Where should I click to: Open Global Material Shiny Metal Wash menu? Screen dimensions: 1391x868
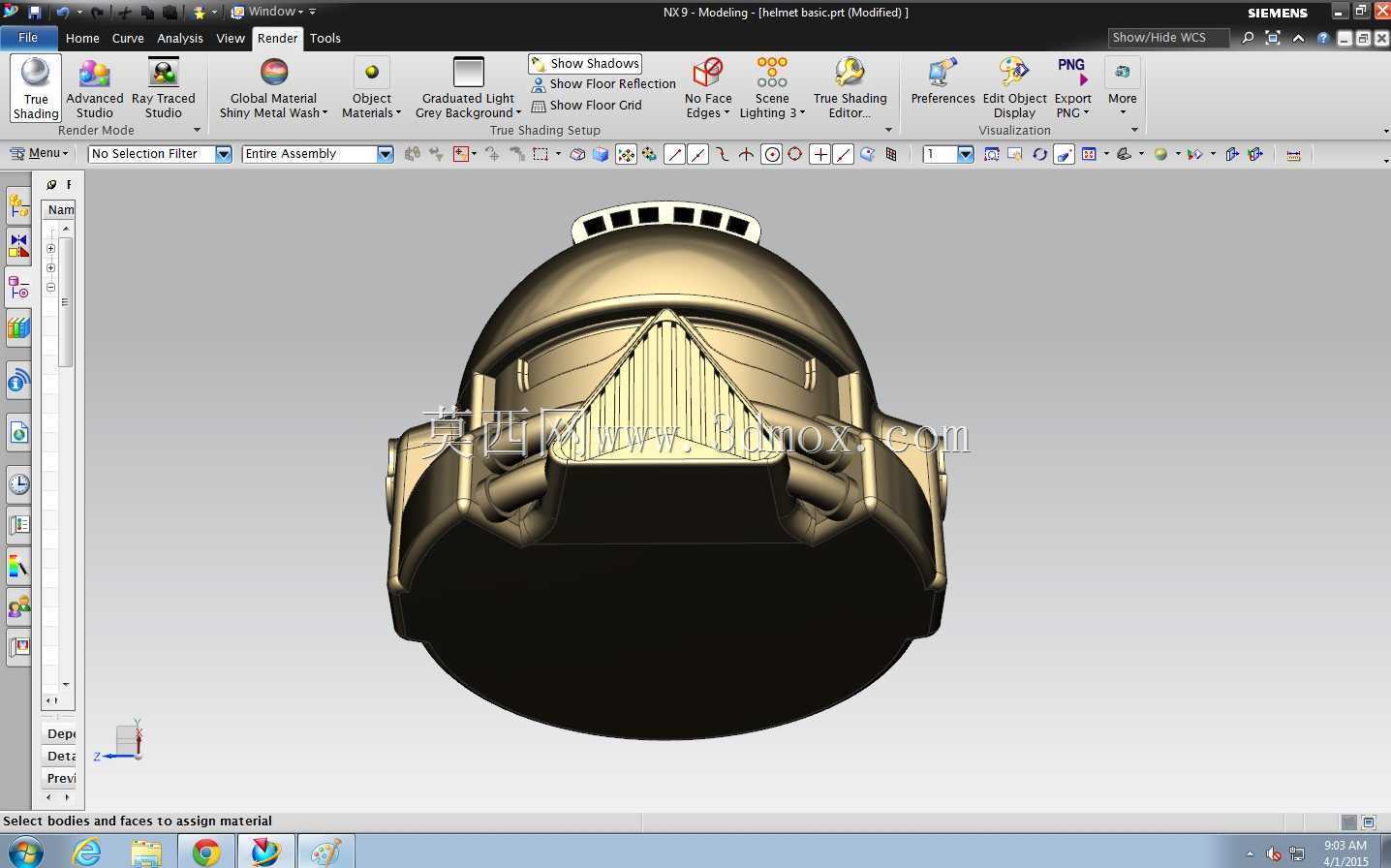click(274, 88)
